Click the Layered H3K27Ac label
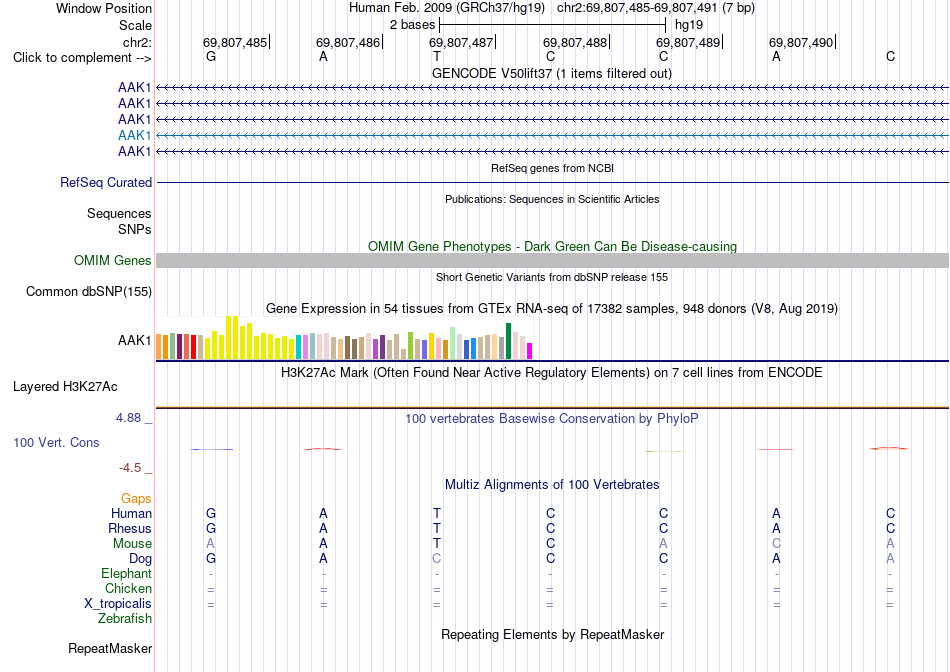This screenshot has height=672, width=950. point(65,387)
